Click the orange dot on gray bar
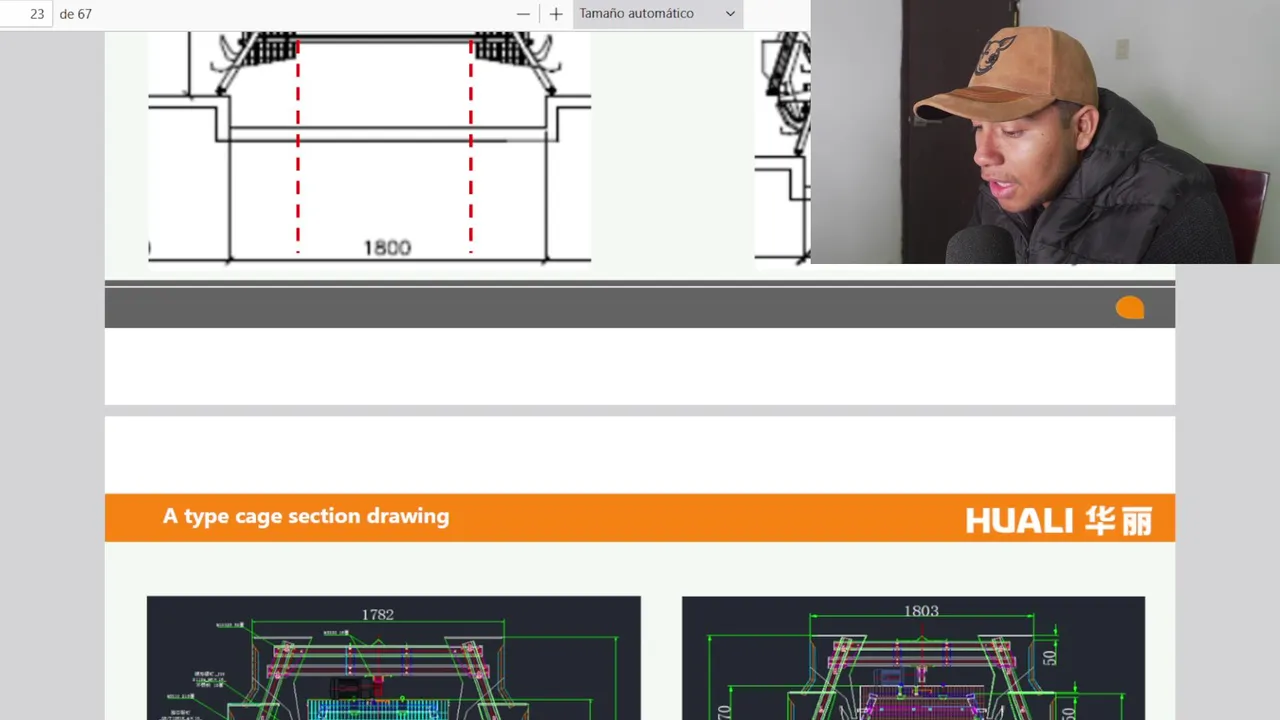Viewport: 1280px width, 720px height. pos(1129,308)
